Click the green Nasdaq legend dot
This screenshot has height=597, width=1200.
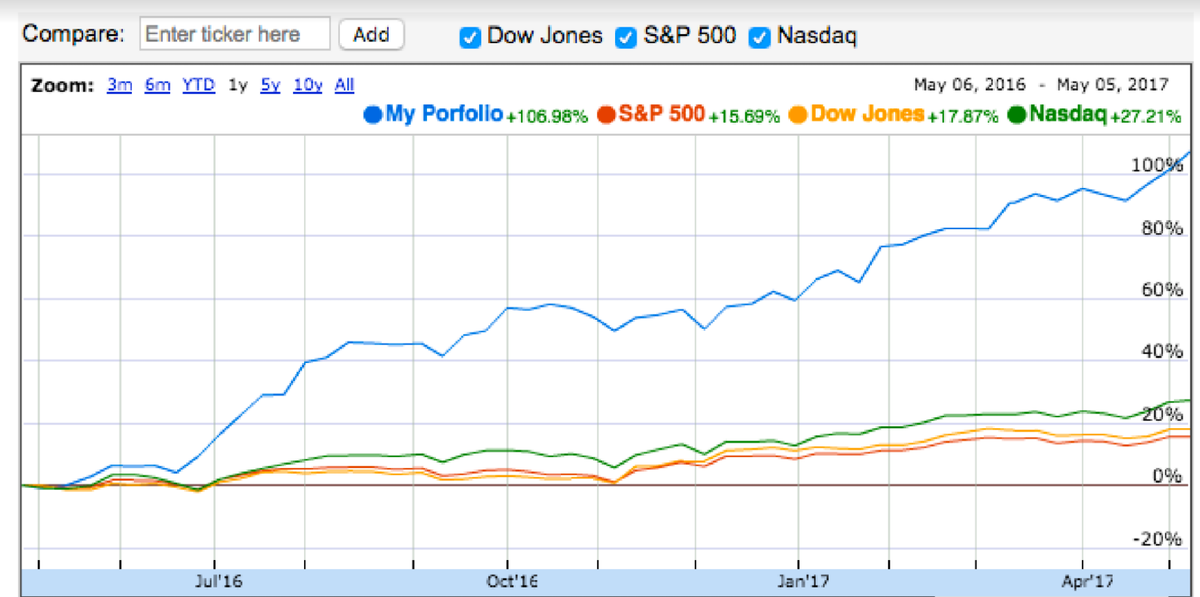pyautogui.click(x=1017, y=115)
